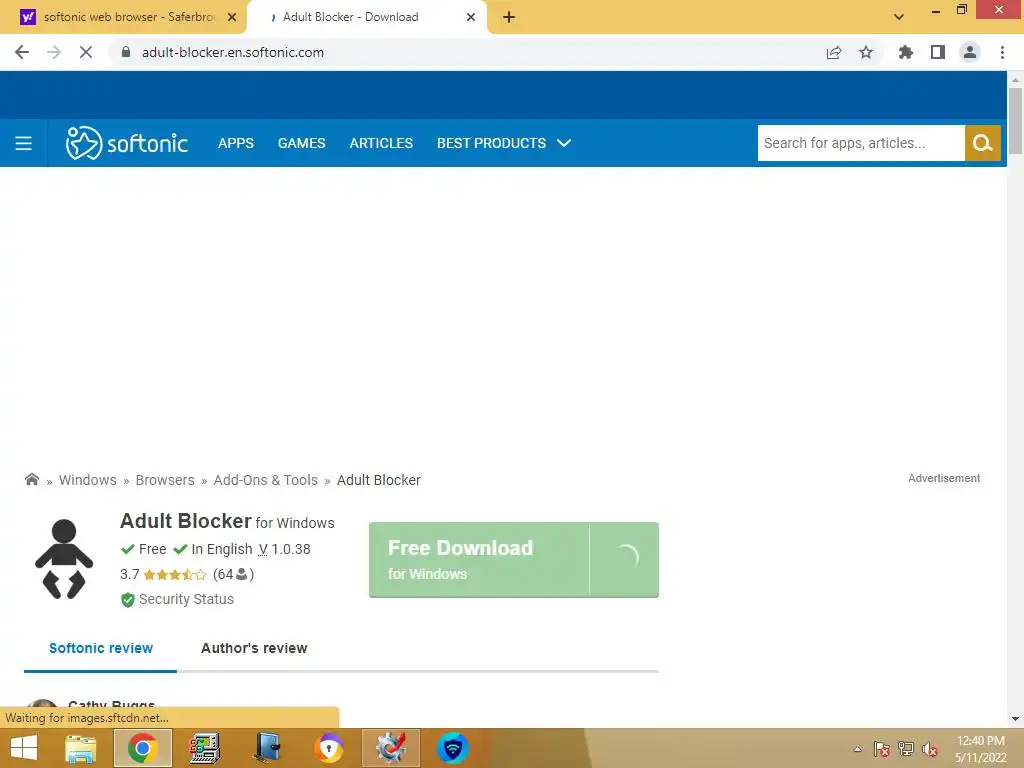Open the blue Wi-Fi shield taskbar app
1024x768 pixels.
pyautogui.click(x=453, y=748)
